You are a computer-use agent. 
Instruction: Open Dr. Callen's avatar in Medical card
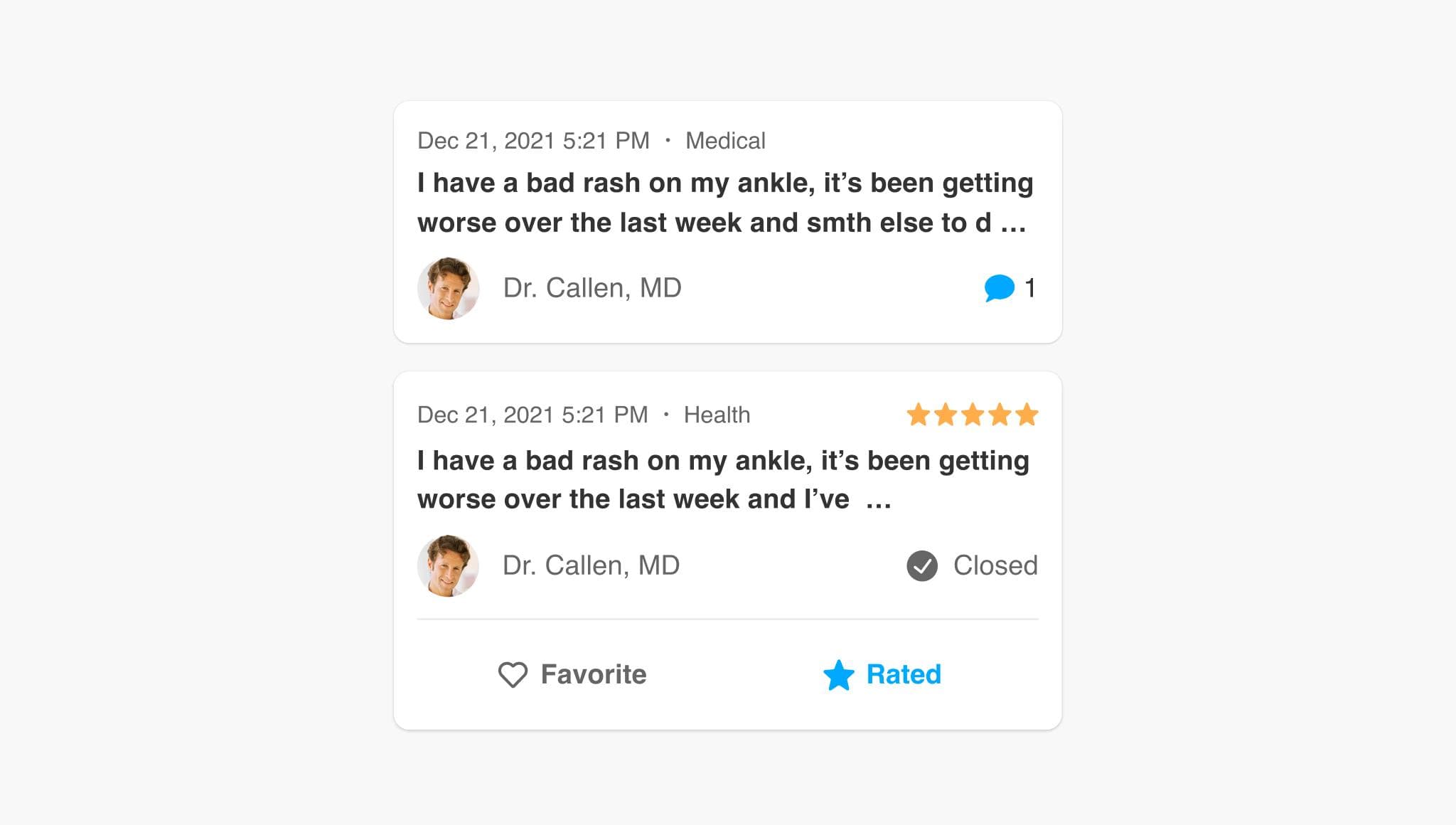coord(449,289)
